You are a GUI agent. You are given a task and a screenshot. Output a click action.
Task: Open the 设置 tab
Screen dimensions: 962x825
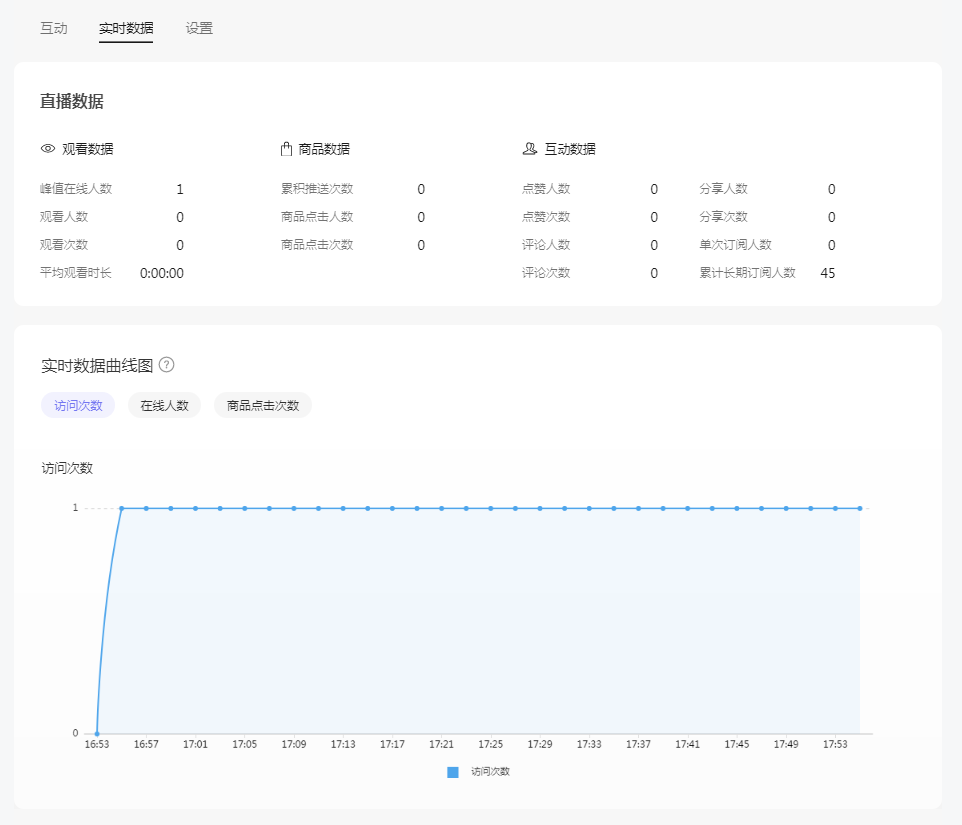[198, 28]
